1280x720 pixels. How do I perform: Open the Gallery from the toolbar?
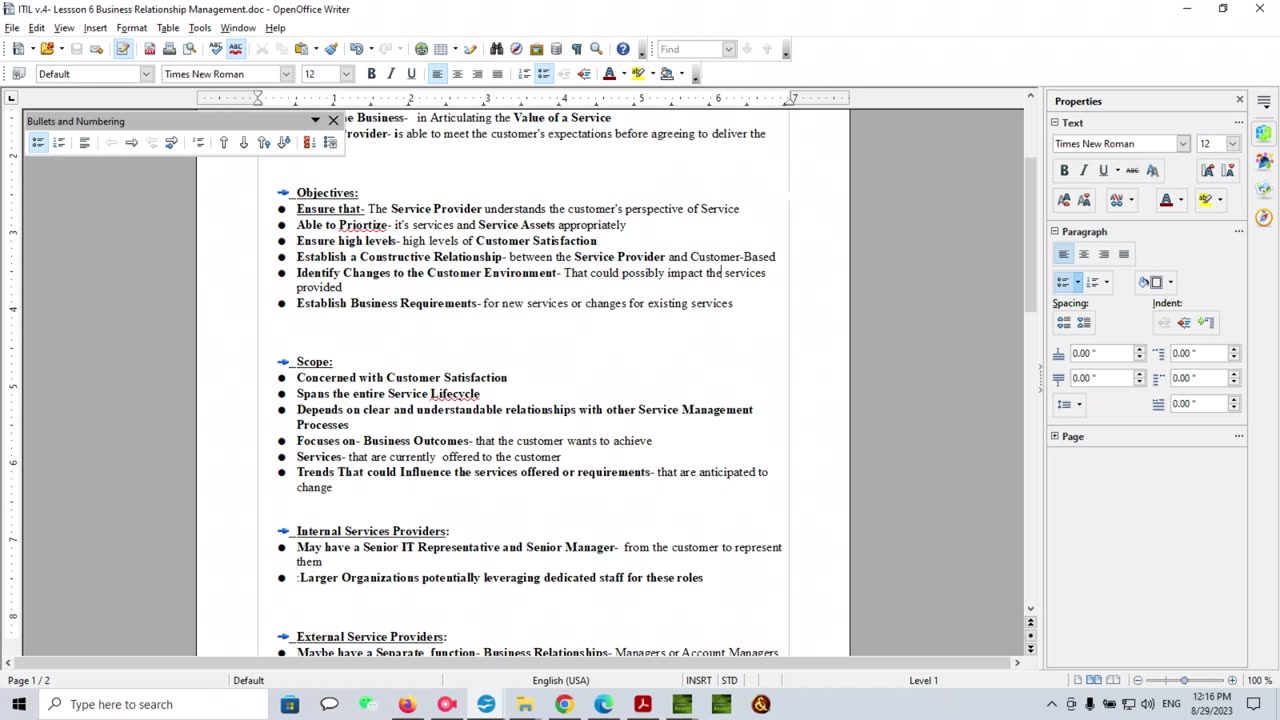pos(536,48)
